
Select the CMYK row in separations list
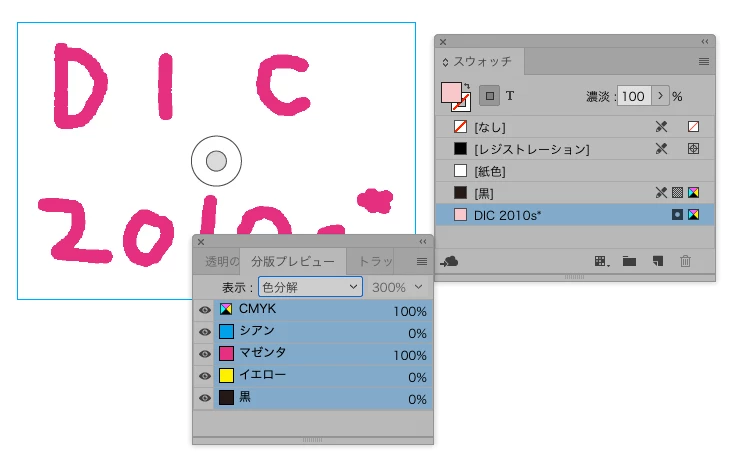[x=323, y=310]
